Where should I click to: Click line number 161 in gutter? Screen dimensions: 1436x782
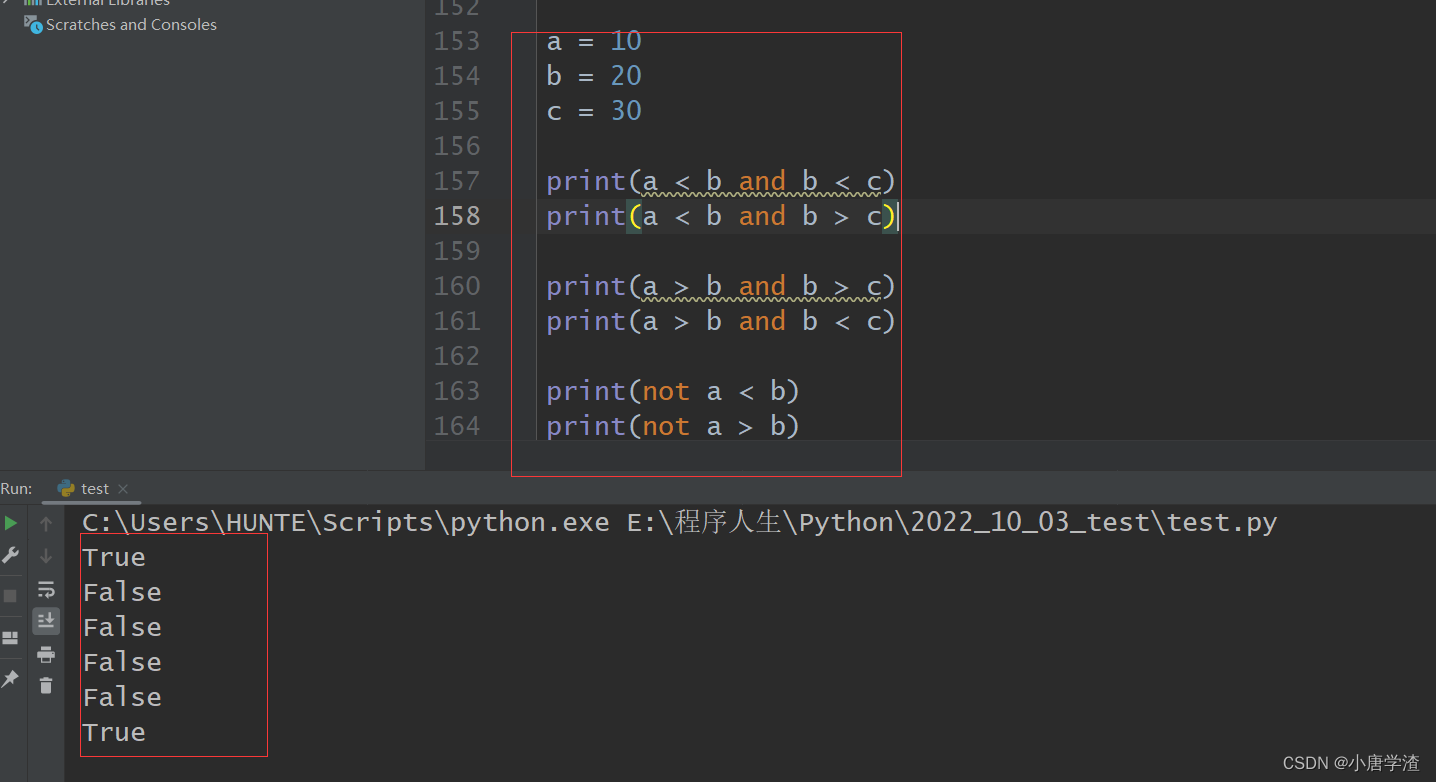tap(457, 321)
